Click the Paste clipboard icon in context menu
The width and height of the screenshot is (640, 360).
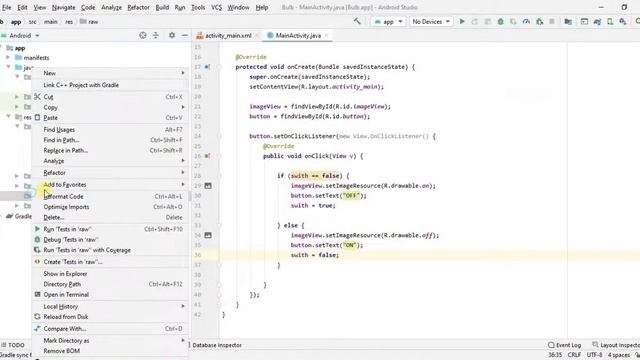pyautogui.click(x=37, y=118)
